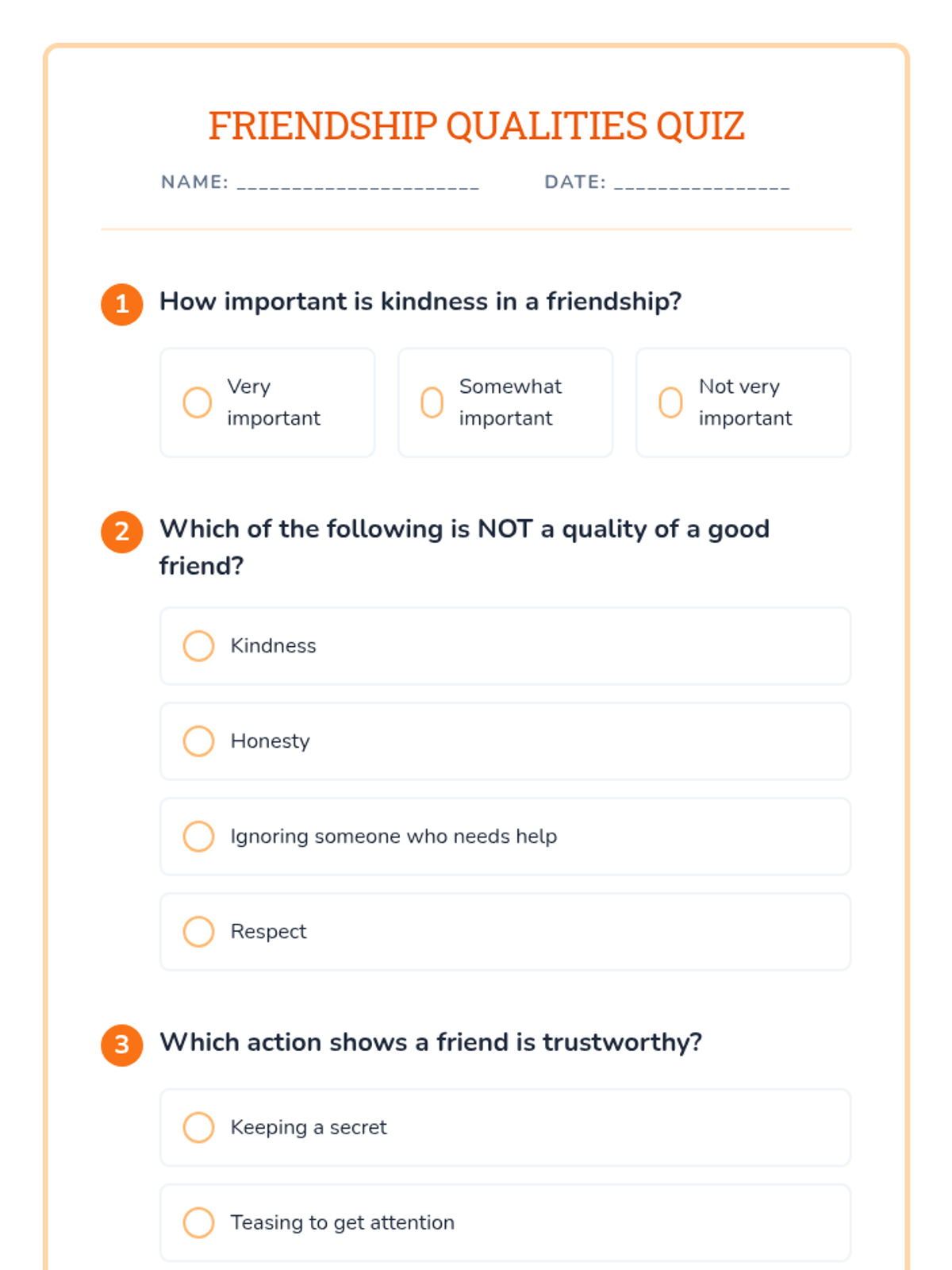
Task: Select the Kindness answer radio button
Action: coord(198,646)
